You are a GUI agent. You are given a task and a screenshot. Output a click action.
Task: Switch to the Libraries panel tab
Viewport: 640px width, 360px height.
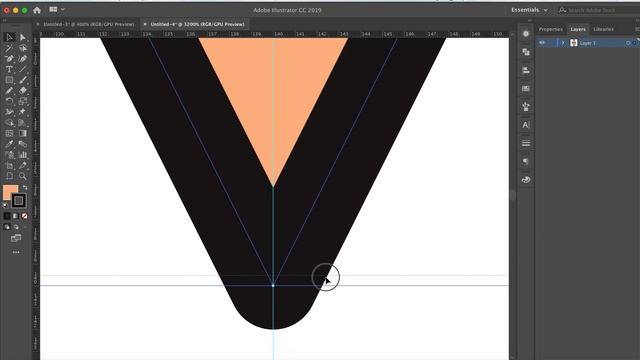coord(603,29)
